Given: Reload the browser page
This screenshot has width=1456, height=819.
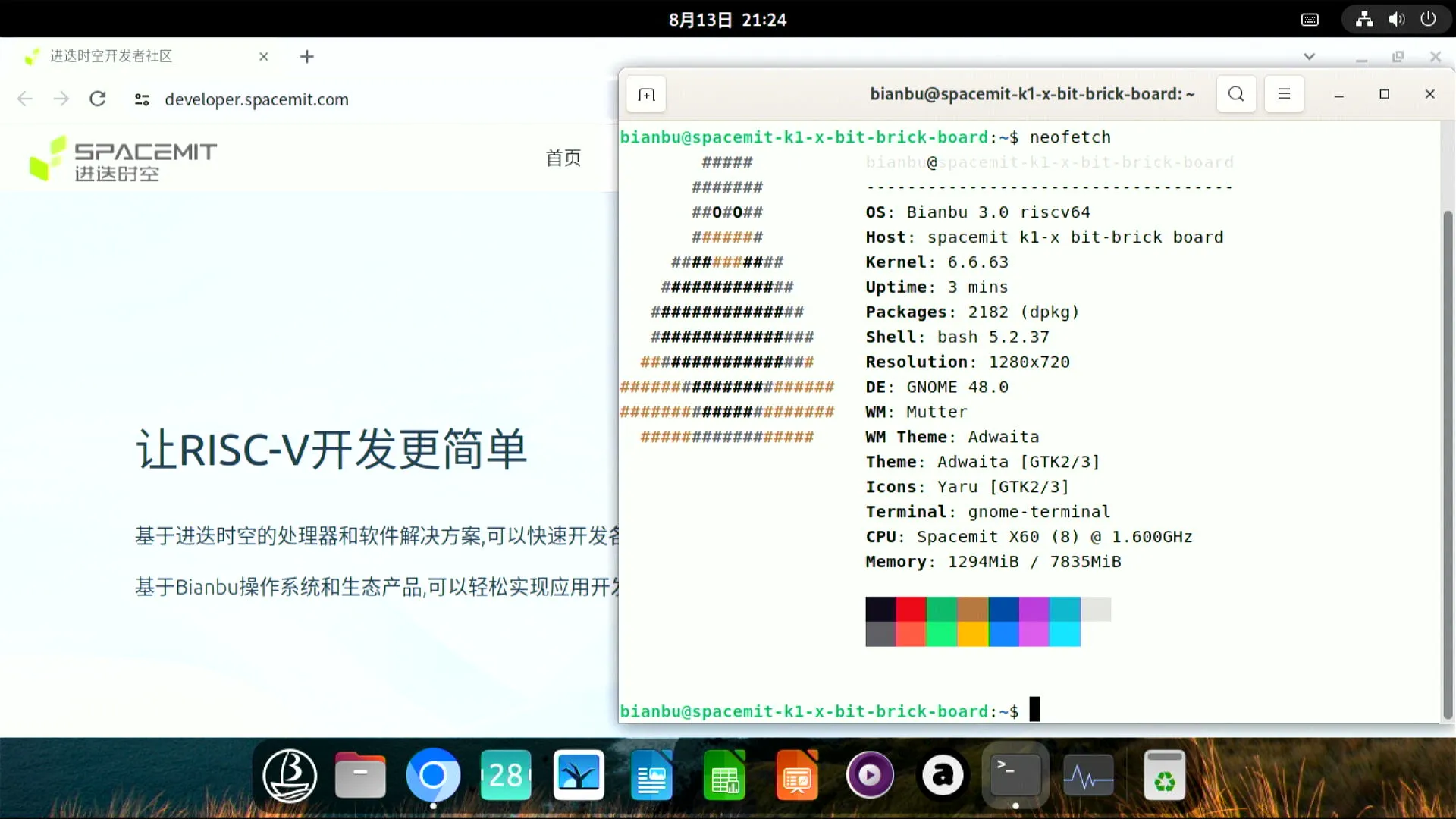Looking at the screenshot, I should (x=98, y=99).
